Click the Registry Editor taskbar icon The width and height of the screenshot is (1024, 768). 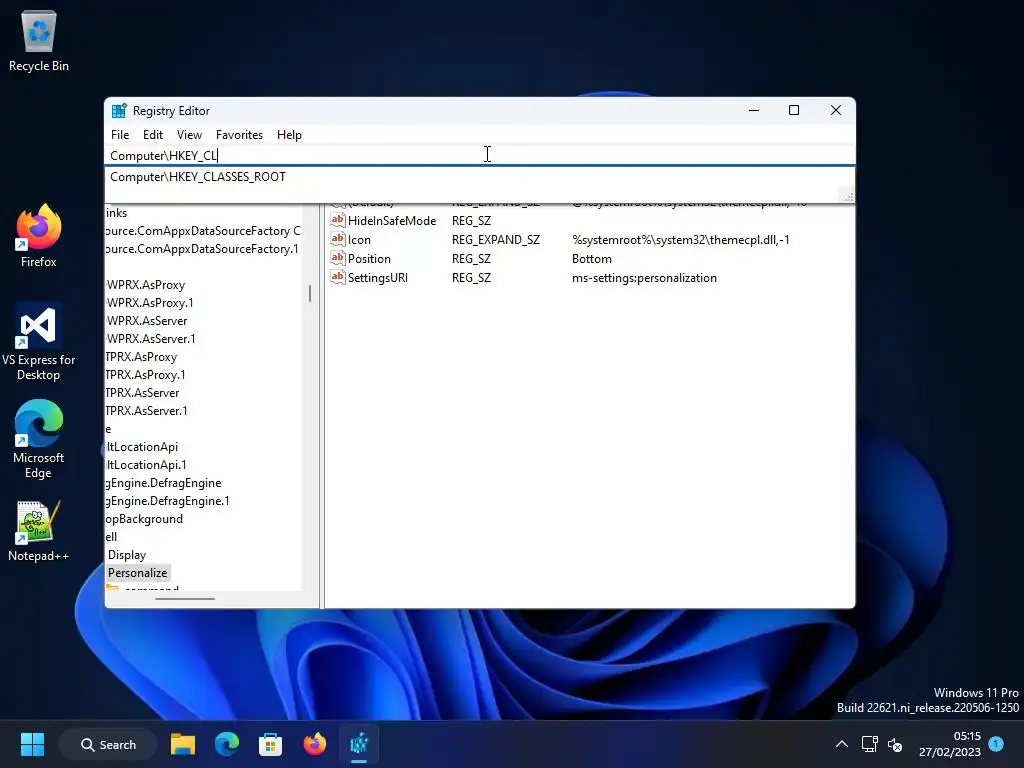click(359, 744)
